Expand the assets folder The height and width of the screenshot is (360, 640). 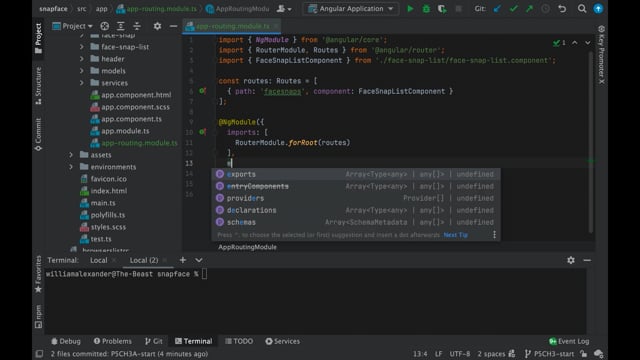click(x=71, y=155)
